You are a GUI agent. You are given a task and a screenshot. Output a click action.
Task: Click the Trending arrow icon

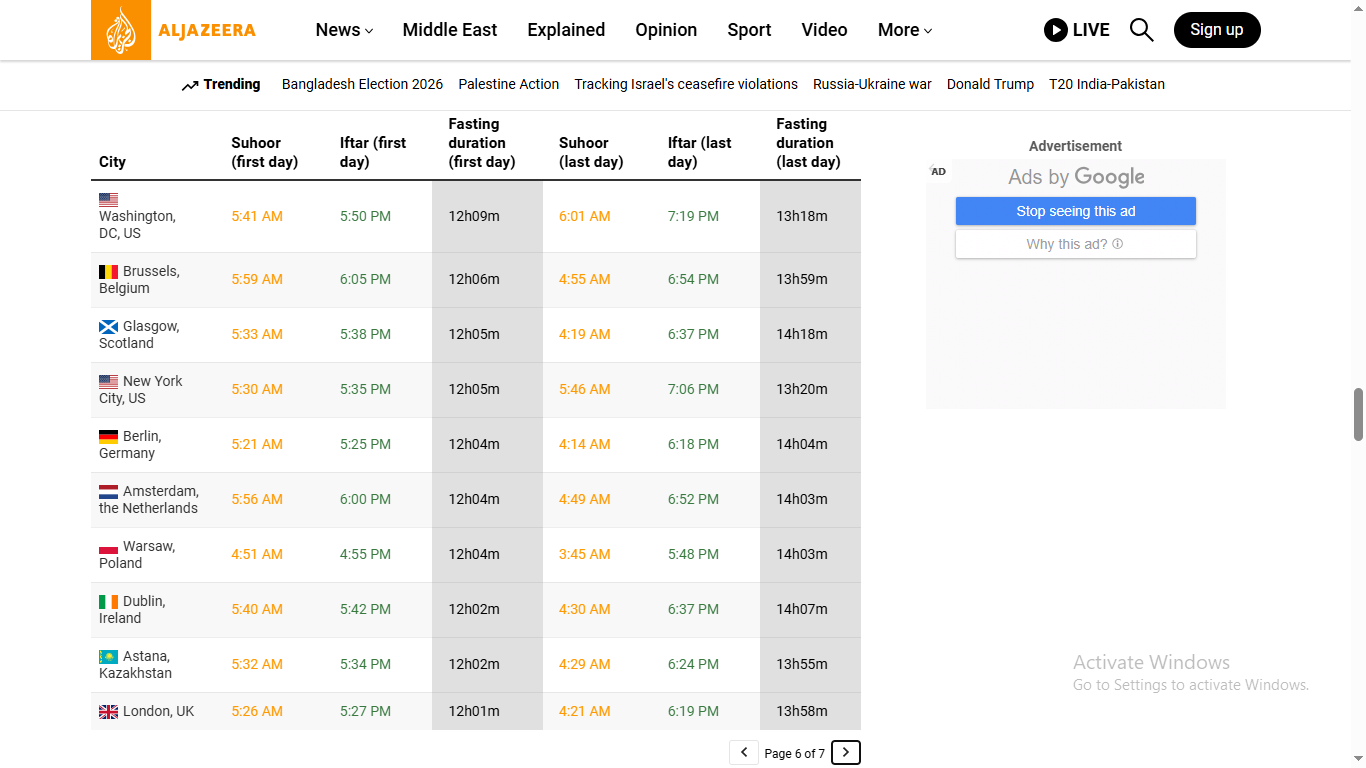pyautogui.click(x=190, y=86)
